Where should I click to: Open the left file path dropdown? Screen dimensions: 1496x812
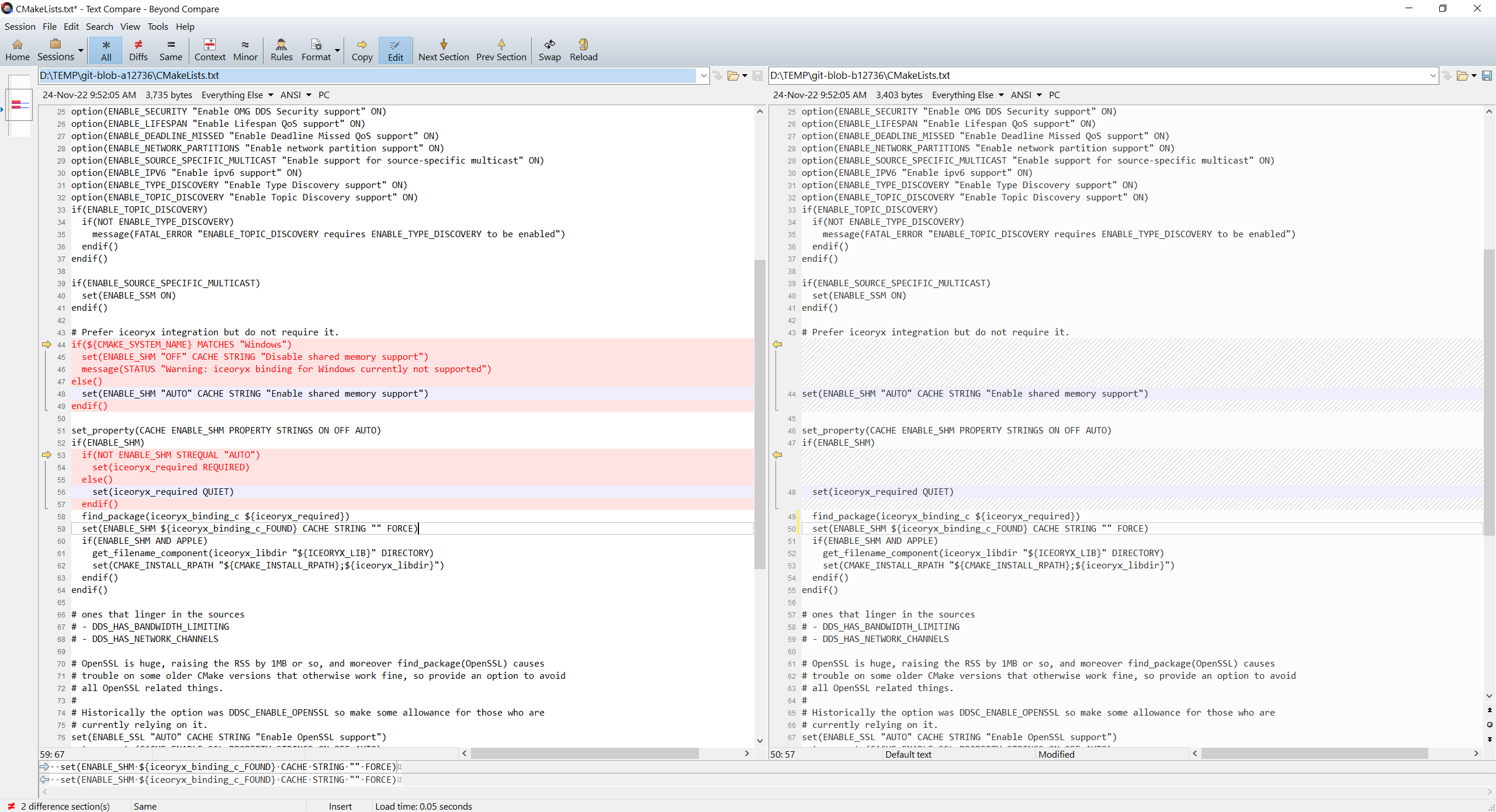coord(703,75)
